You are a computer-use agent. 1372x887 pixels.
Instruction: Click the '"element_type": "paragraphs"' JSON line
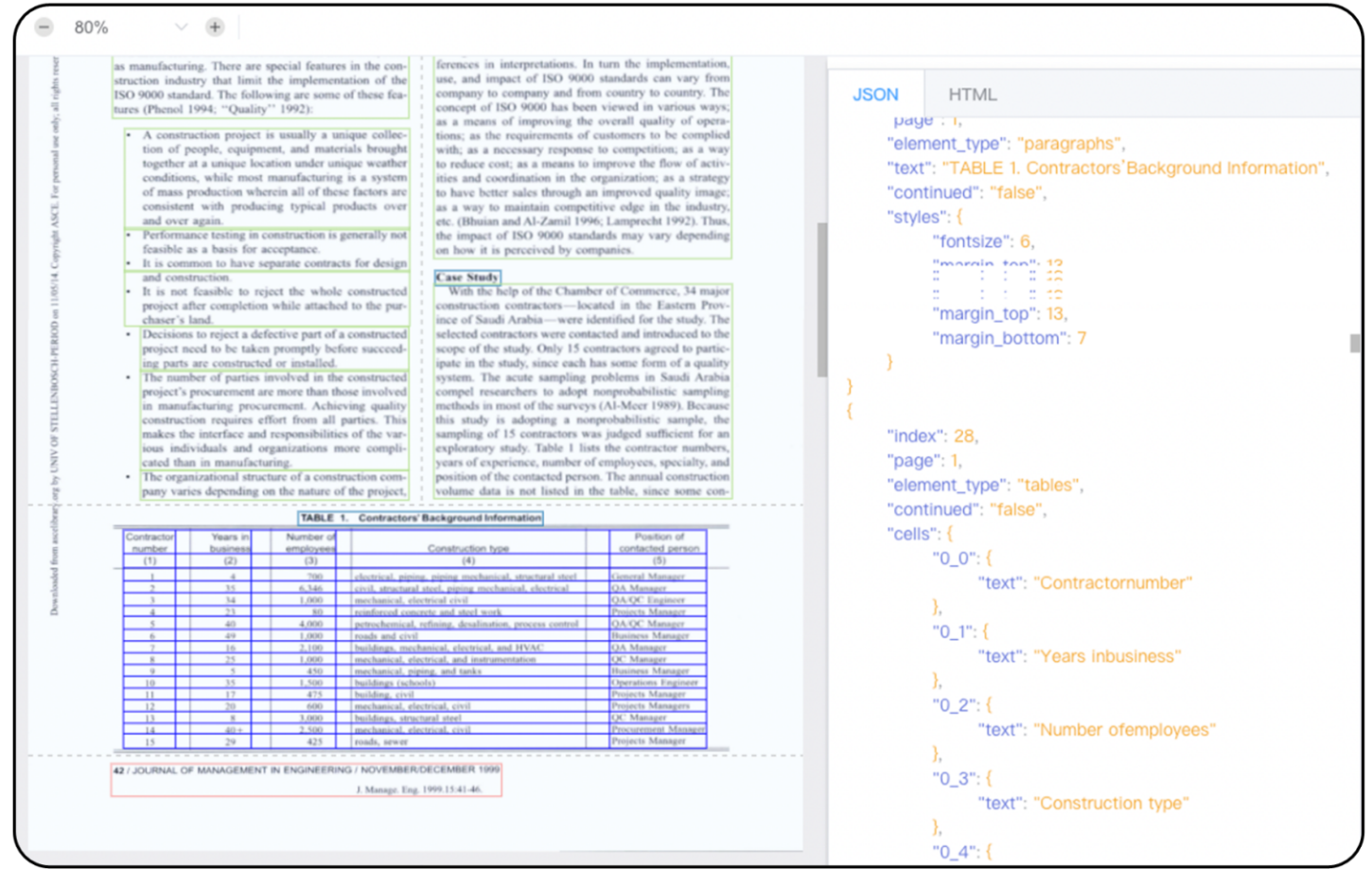point(1005,144)
